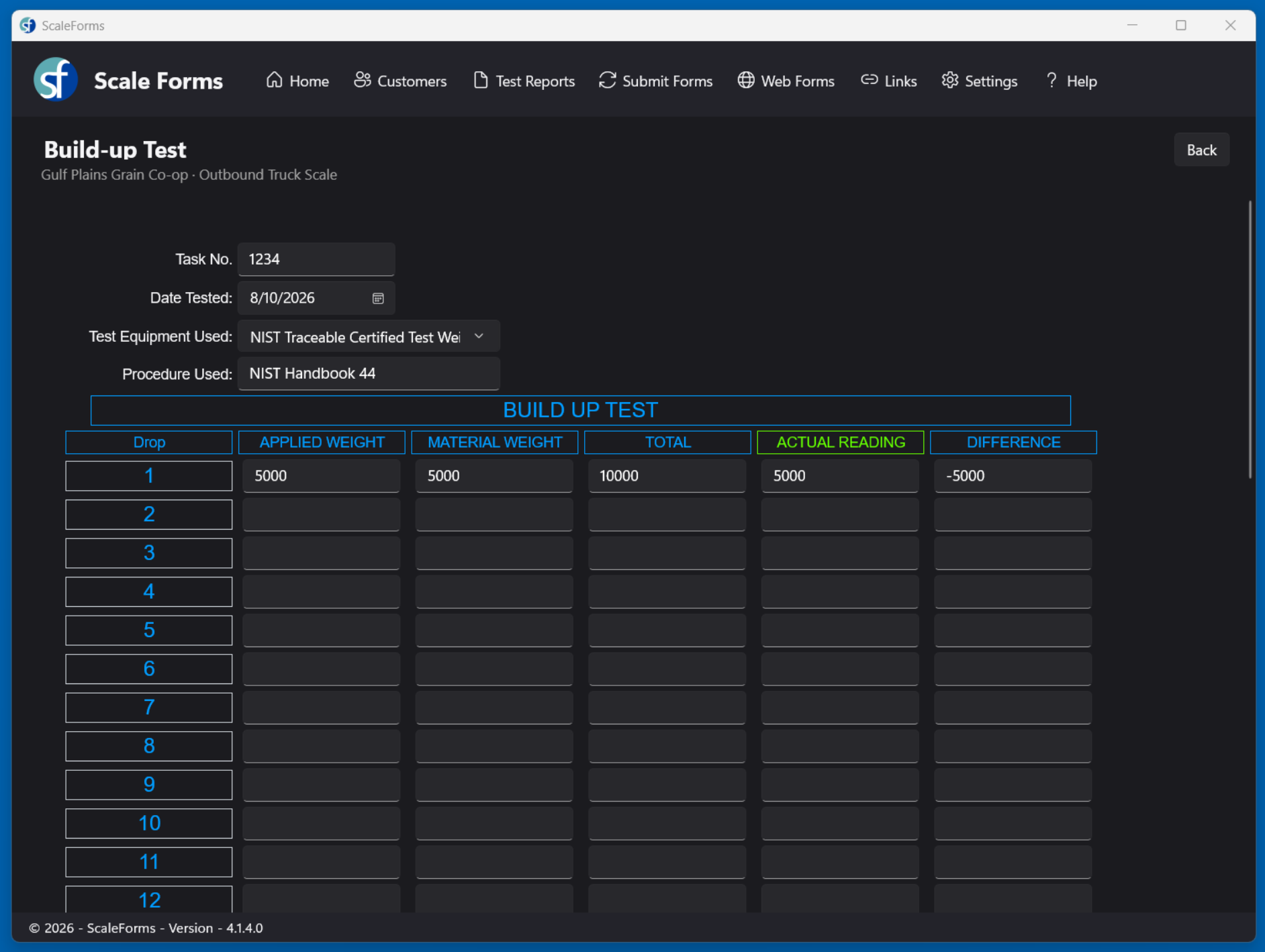Click Drop 7 Actual Reading field
Image resolution: width=1265 pixels, height=952 pixels.
coord(840,708)
